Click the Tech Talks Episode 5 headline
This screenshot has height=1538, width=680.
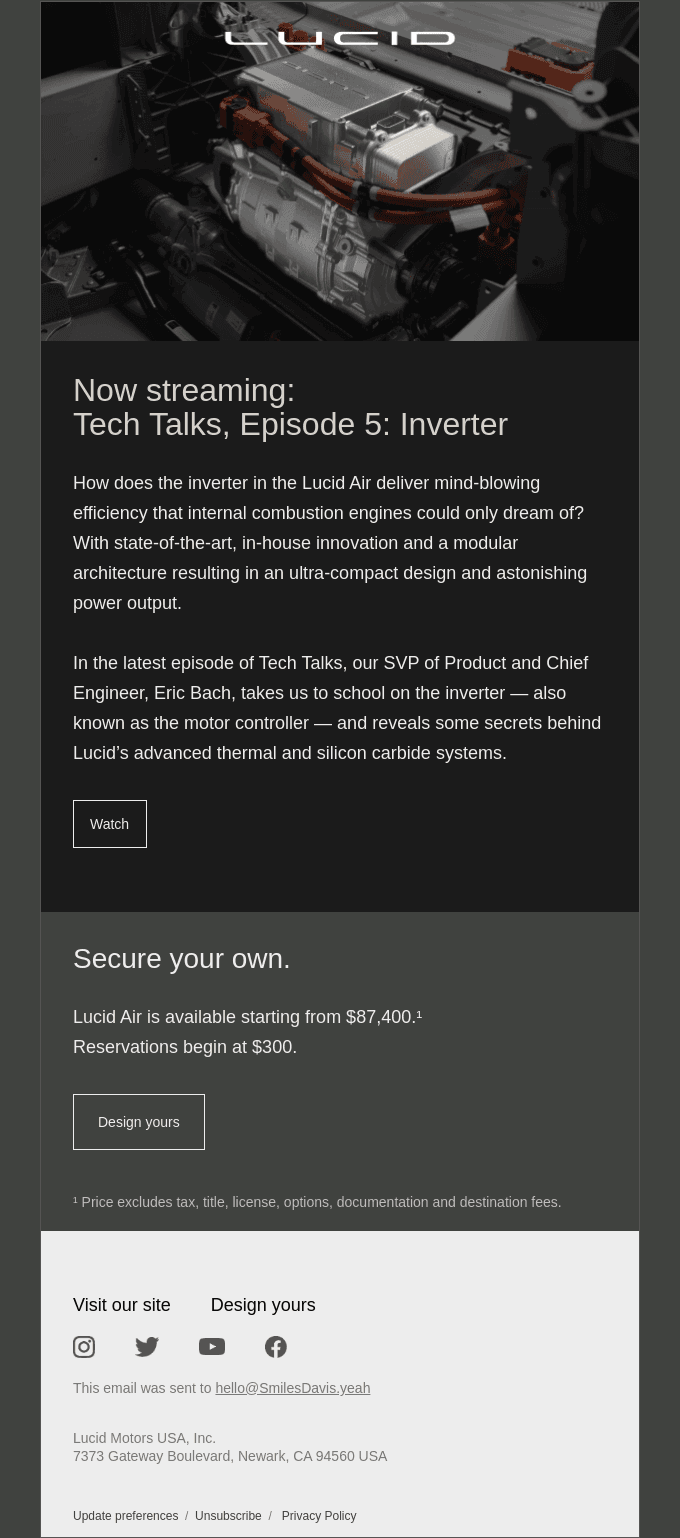[x=290, y=407]
